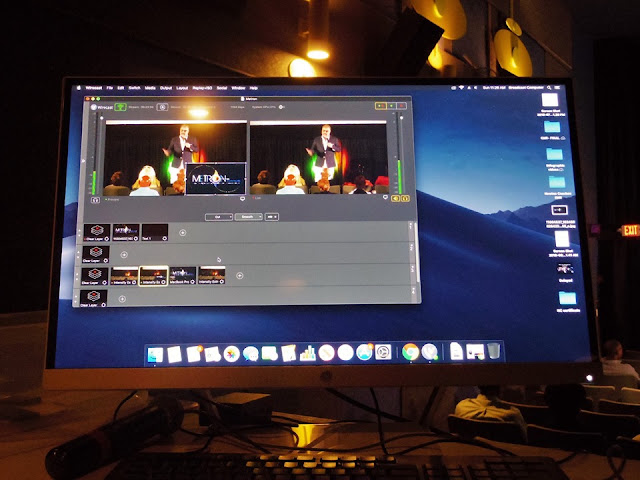Select the MacBook Pro shot in third layer

(182, 276)
